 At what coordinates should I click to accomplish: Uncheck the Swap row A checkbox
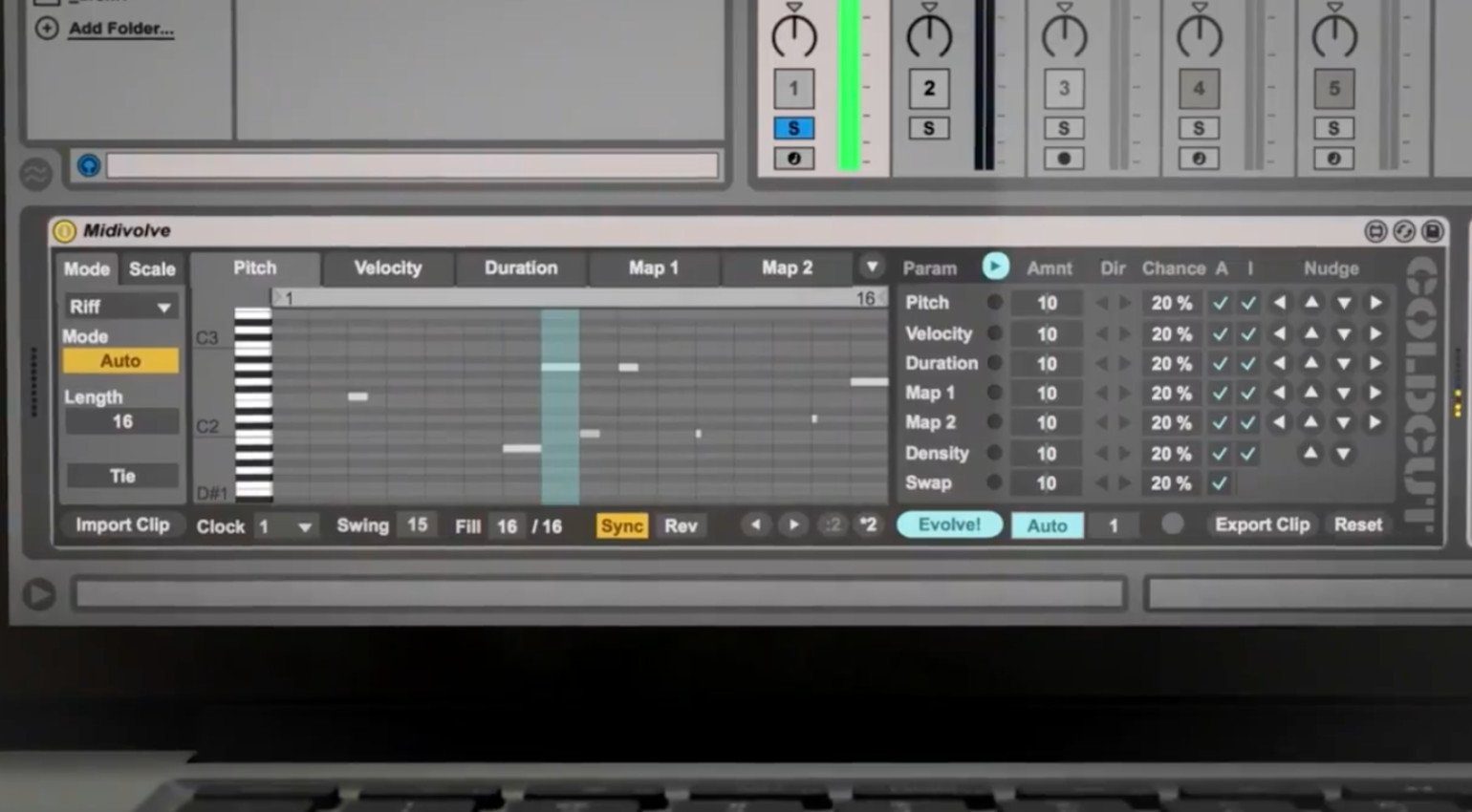[x=1220, y=483]
